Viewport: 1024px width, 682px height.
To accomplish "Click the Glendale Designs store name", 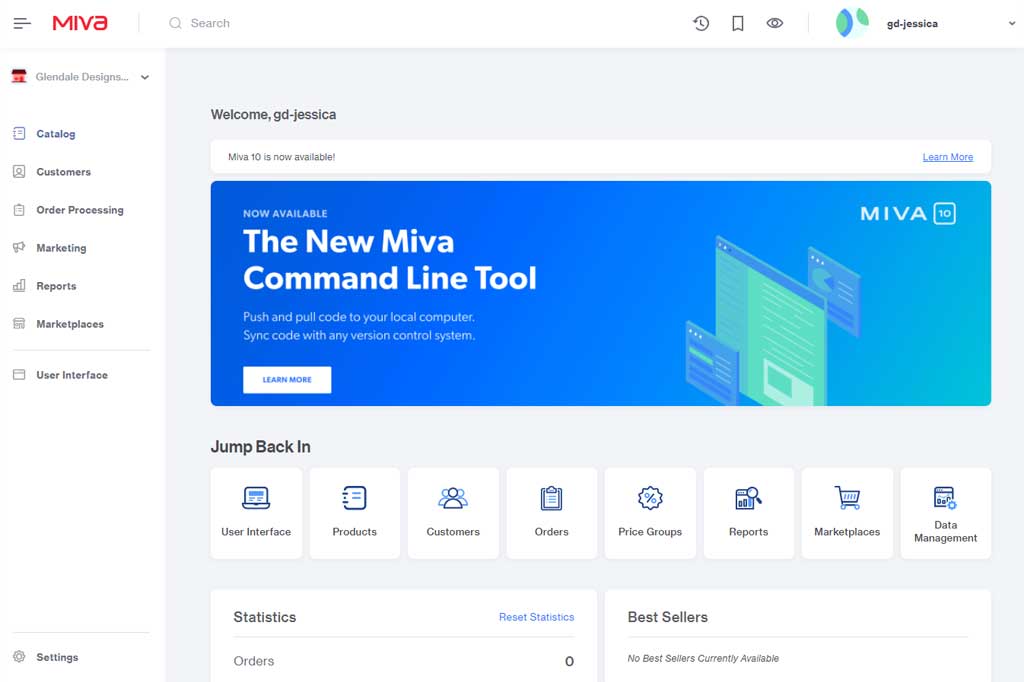I will point(82,77).
